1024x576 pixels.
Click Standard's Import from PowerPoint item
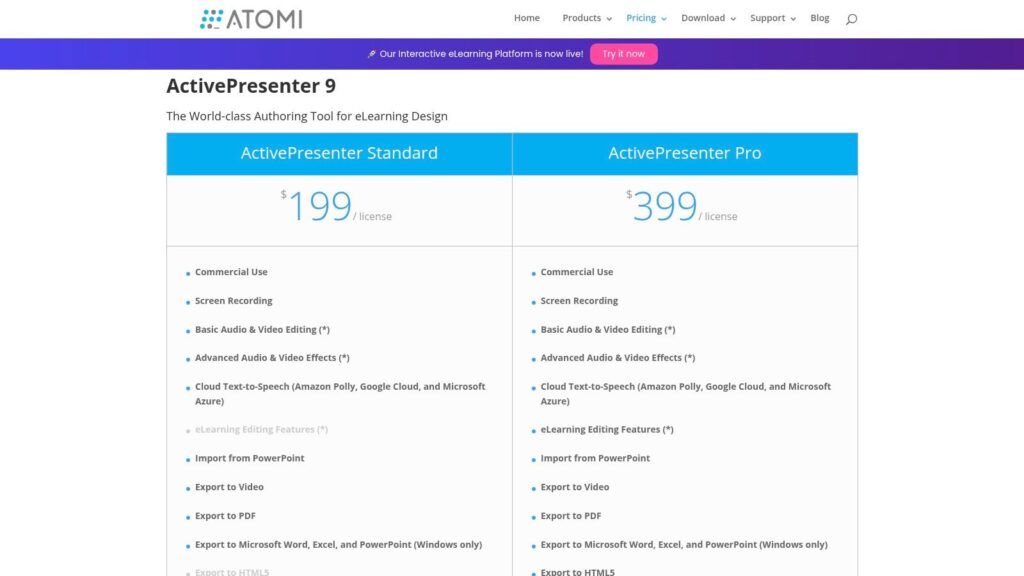click(249, 458)
